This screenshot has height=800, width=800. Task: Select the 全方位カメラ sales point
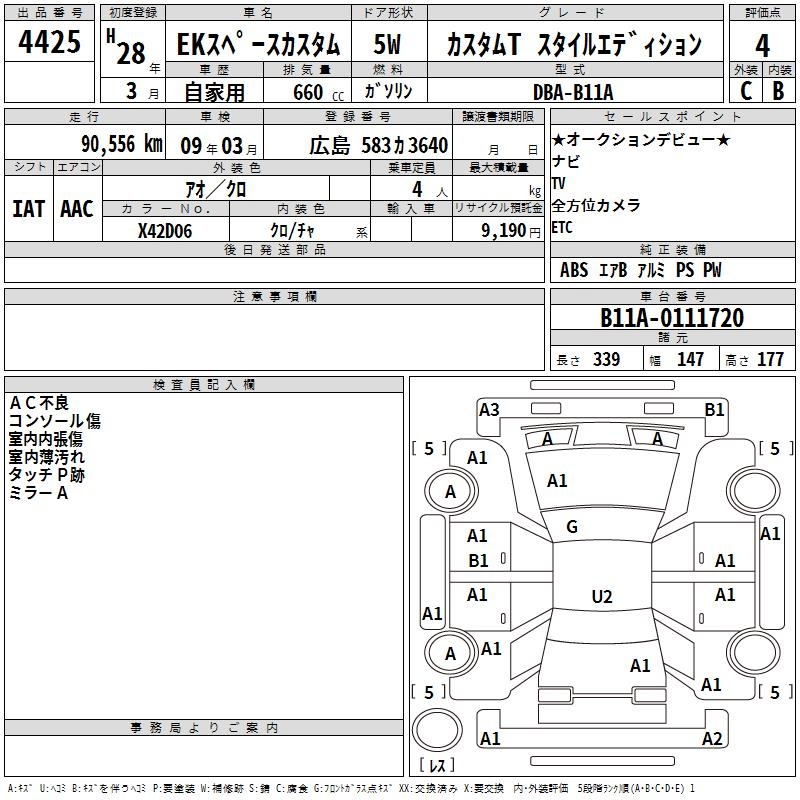(596, 205)
